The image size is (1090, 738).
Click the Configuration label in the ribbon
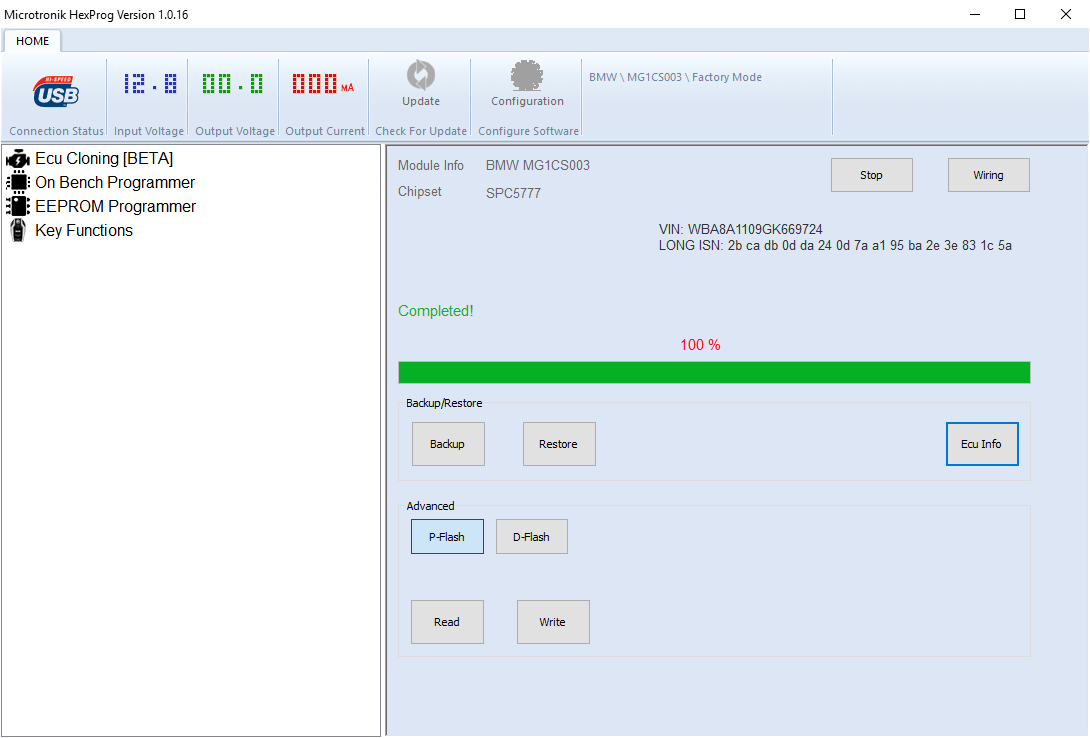pyautogui.click(x=527, y=101)
